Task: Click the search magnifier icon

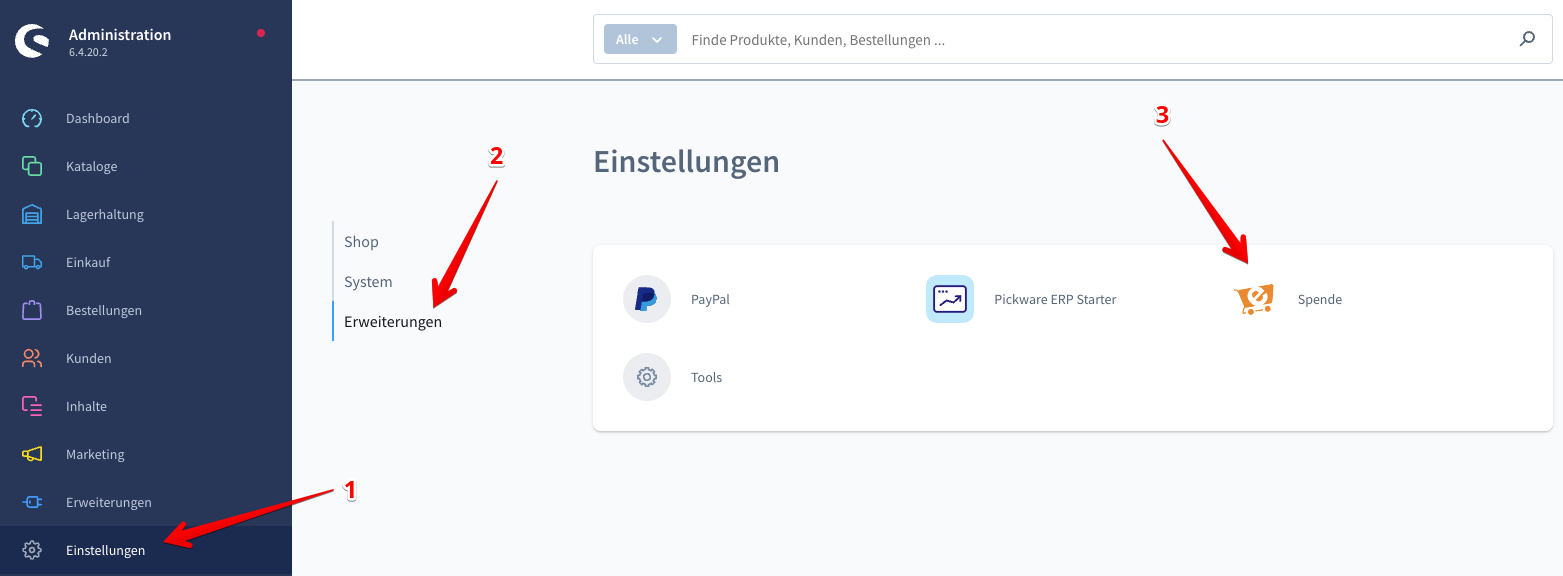Action: 1527,40
